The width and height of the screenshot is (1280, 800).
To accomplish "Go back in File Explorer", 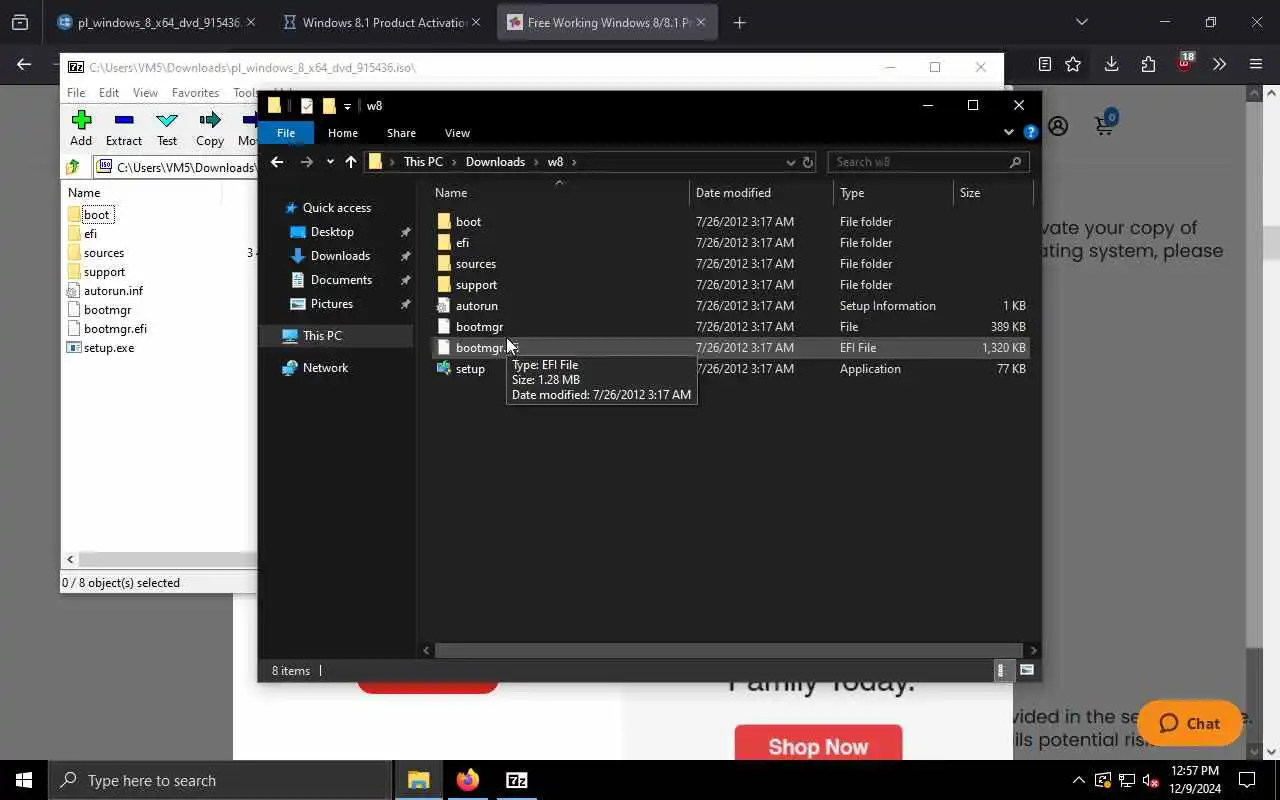I will coord(277,162).
